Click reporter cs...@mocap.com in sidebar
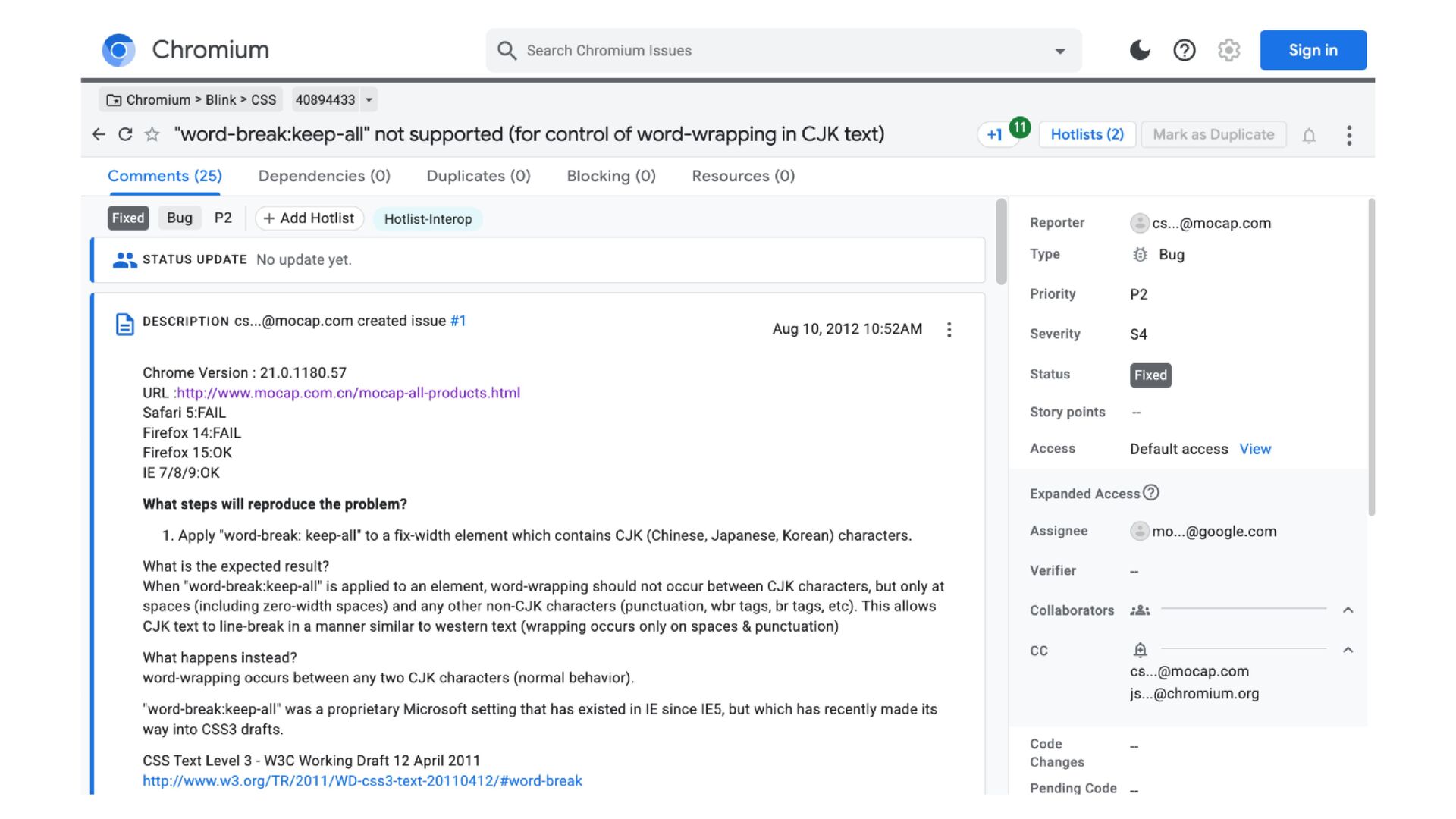This screenshot has height=819, width=1456. point(1211,223)
